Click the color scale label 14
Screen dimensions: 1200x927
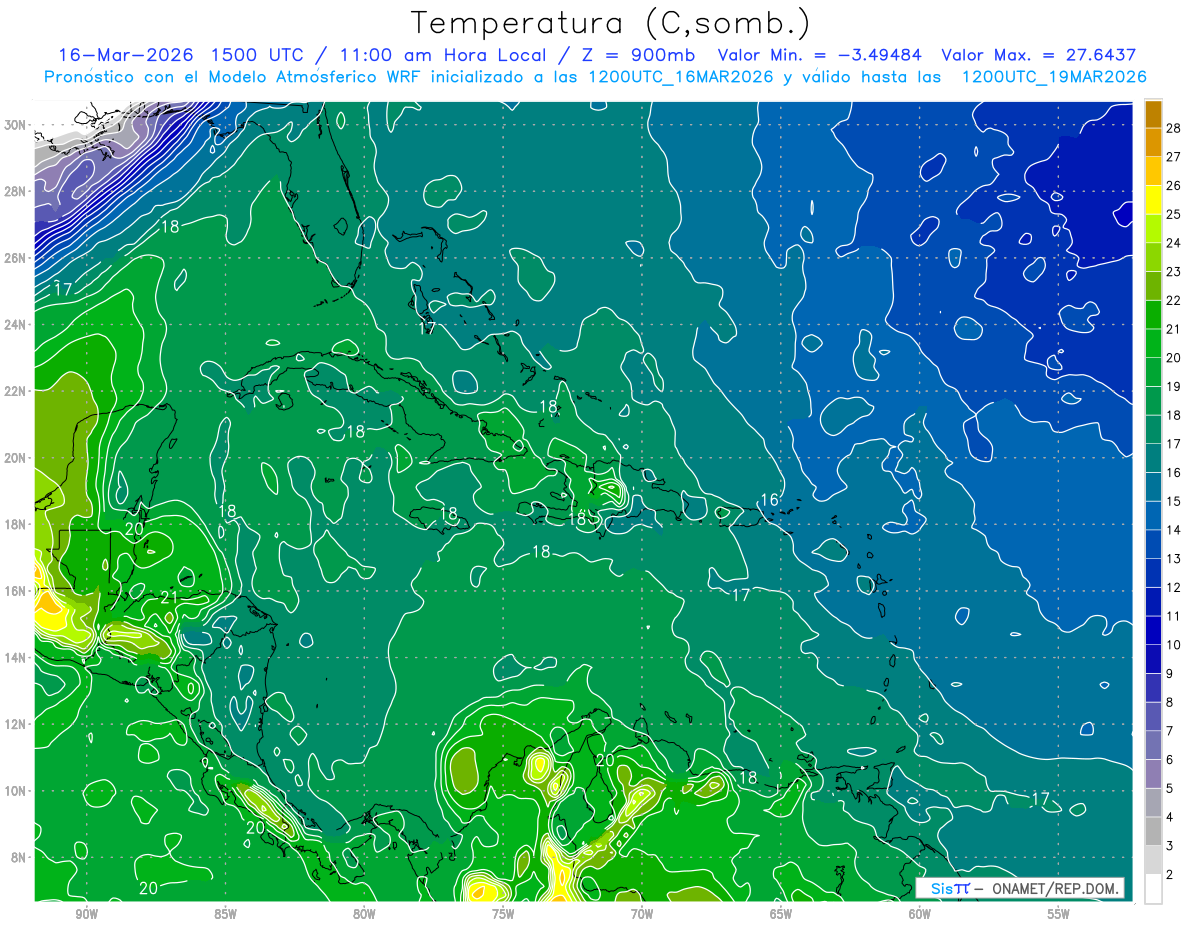tap(1173, 530)
